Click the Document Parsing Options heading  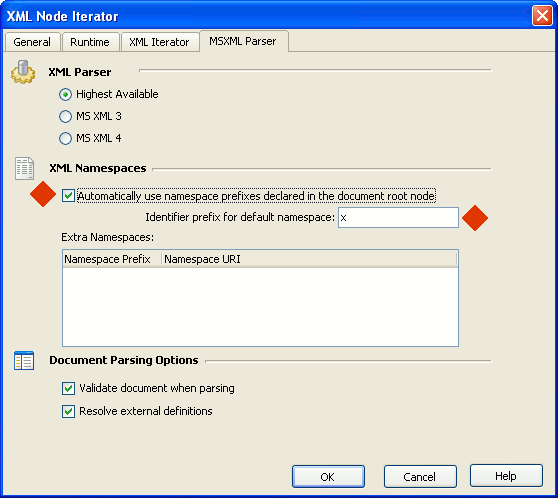tap(123, 360)
